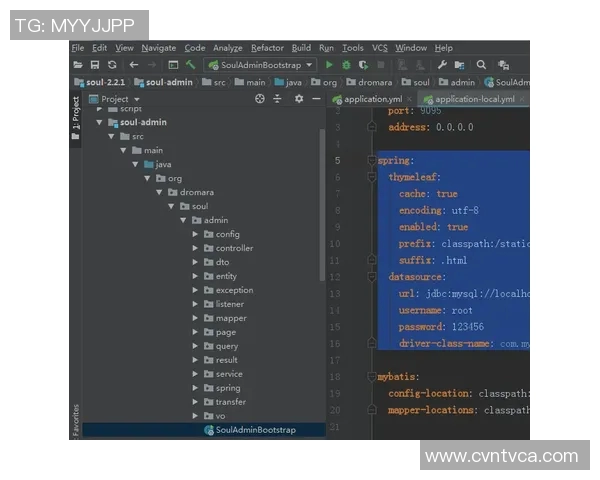Open the Project view selector dropdown
This screenshot has height=480, width=600.
click(136, 99)
